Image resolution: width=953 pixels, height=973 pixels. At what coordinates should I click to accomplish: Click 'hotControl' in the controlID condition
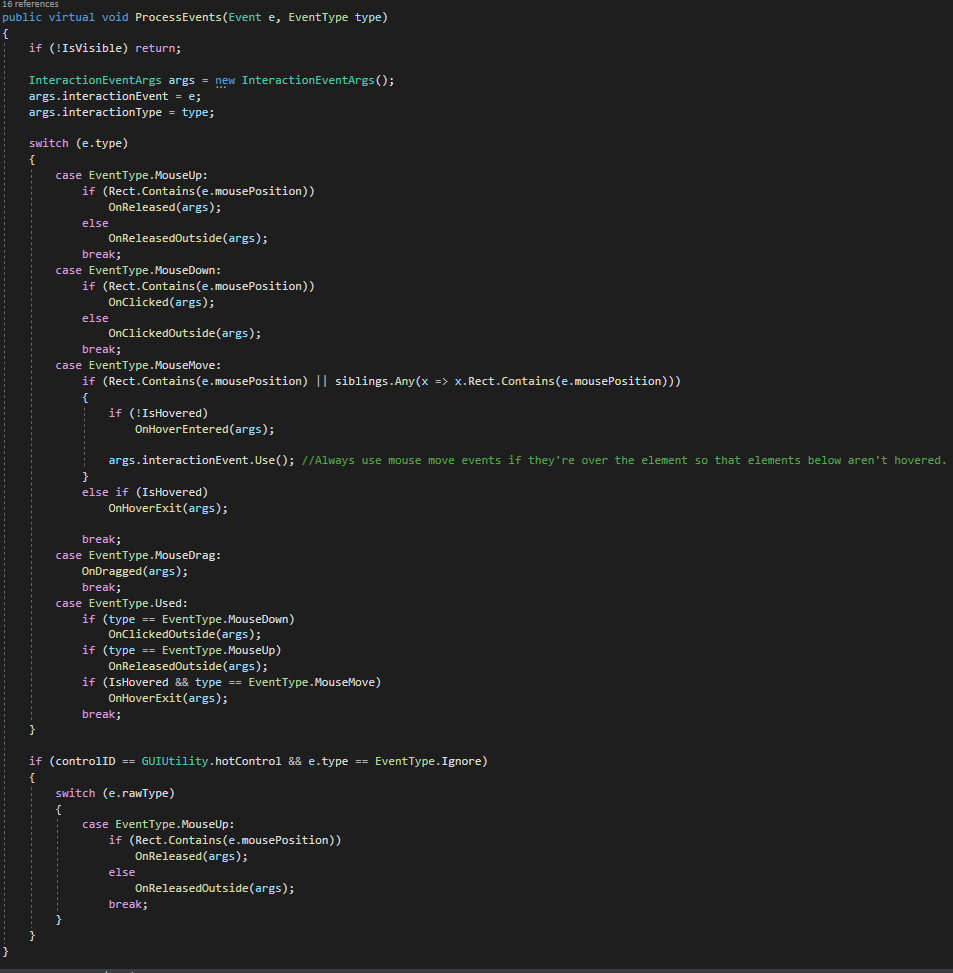coord(248,761)
